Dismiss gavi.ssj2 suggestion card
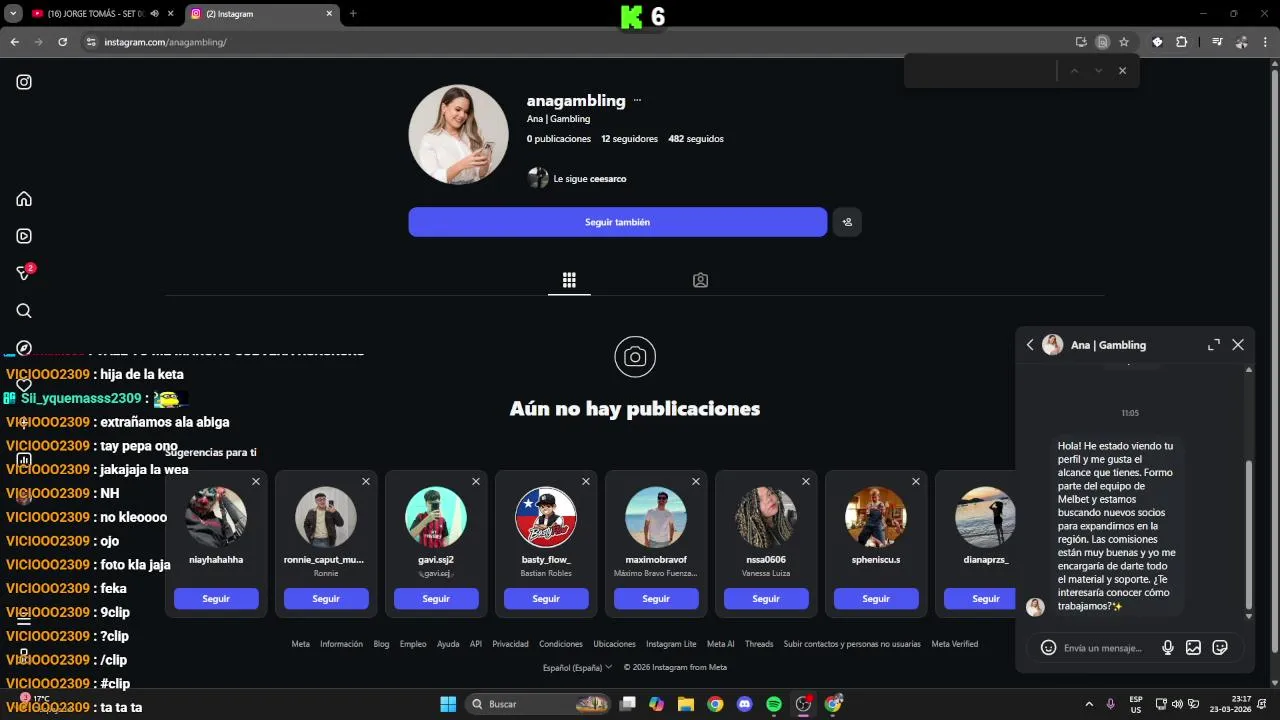Viewport: 1280px width, 720px height. tap(476, 482)
